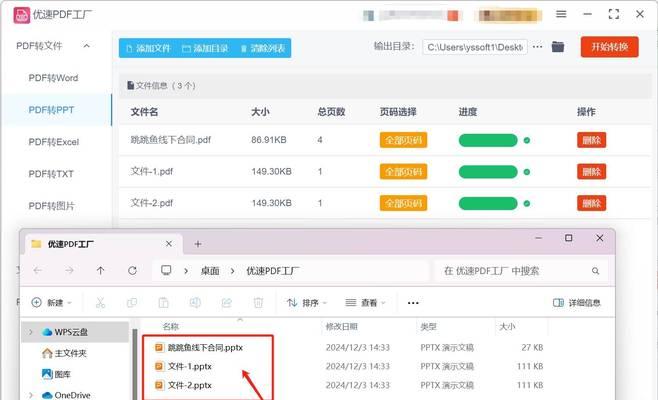The width and height of the screenshot is (658, 400).
Task: Click 全部页码 for 文件-1.pdf
Action: [x=403, y=172]
